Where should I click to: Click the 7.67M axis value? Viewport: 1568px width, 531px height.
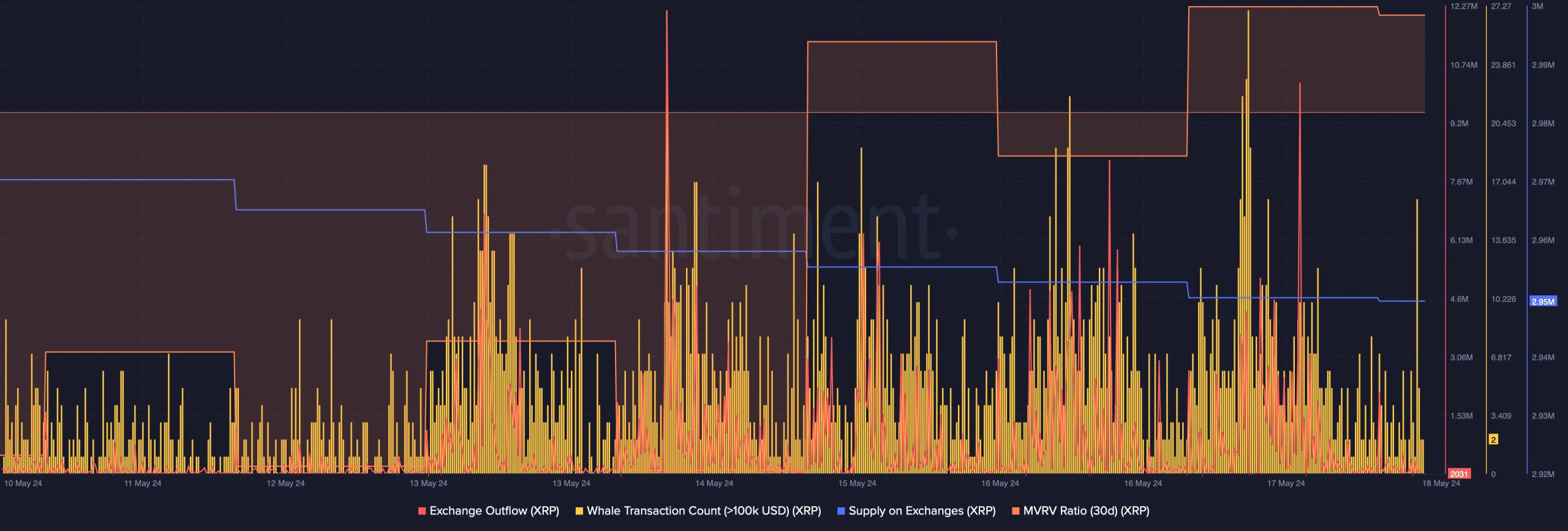(1461, 182)
